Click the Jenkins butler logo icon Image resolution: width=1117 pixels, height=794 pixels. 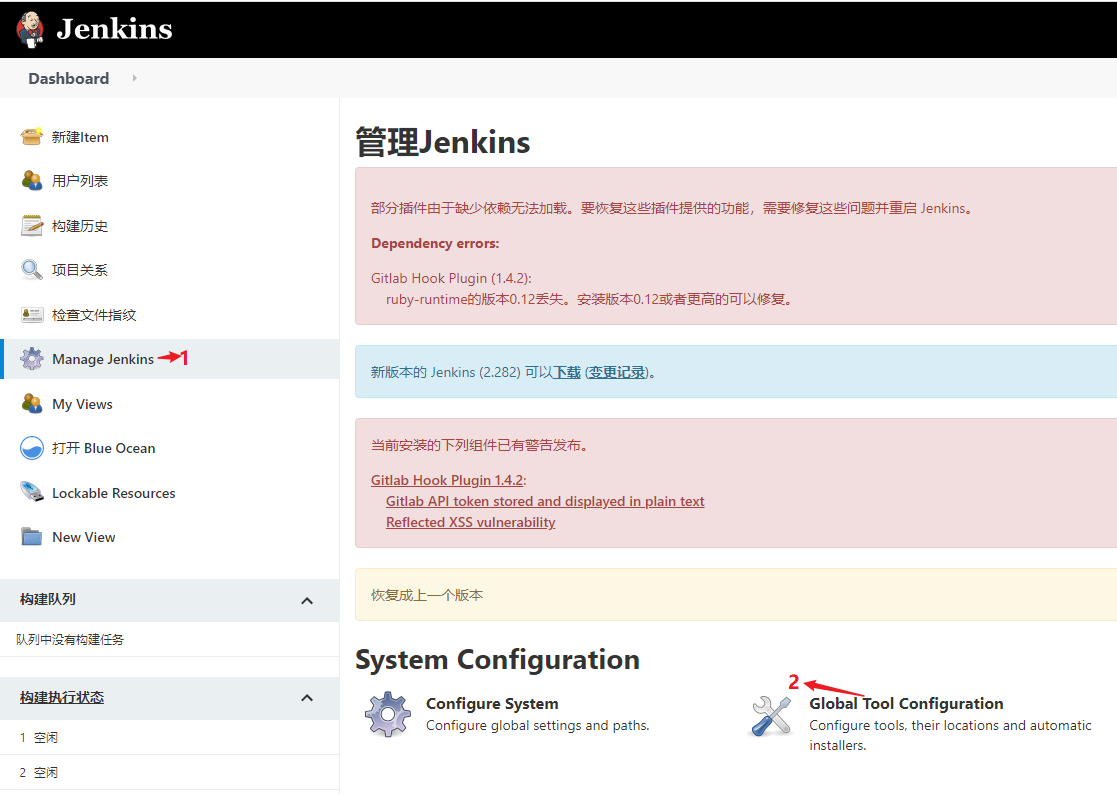coord(30,29)
